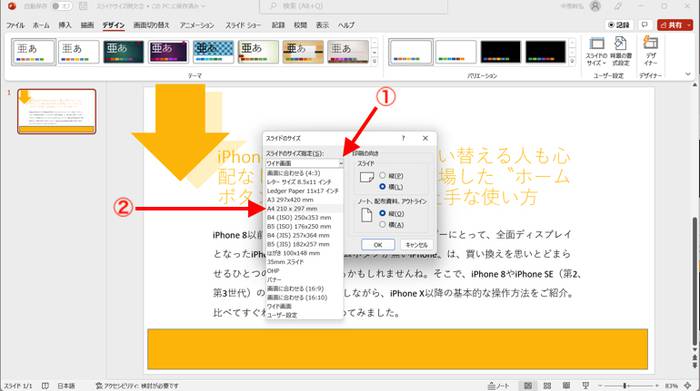The image size is (700, 391).
Task: Select notes orientation 横(A) radio button
Action: (383, 225)
